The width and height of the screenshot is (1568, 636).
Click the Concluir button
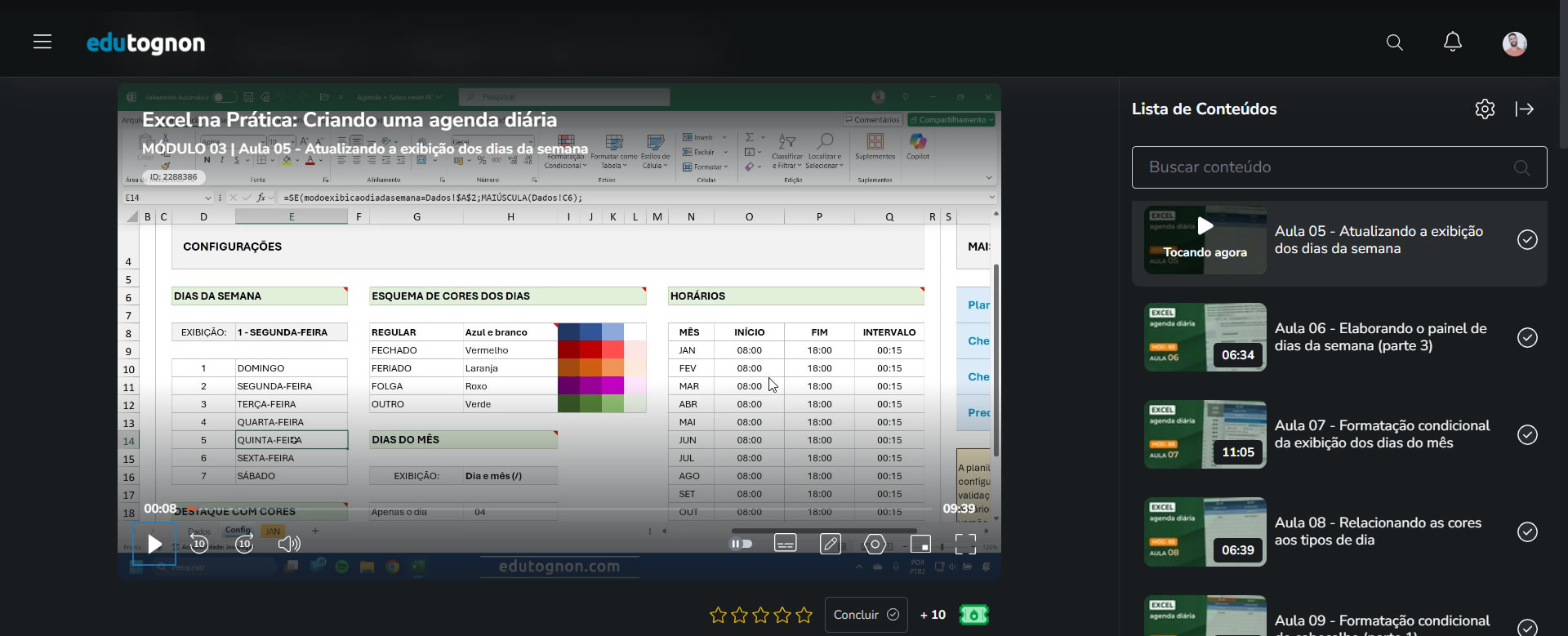(x=866, y=615)
